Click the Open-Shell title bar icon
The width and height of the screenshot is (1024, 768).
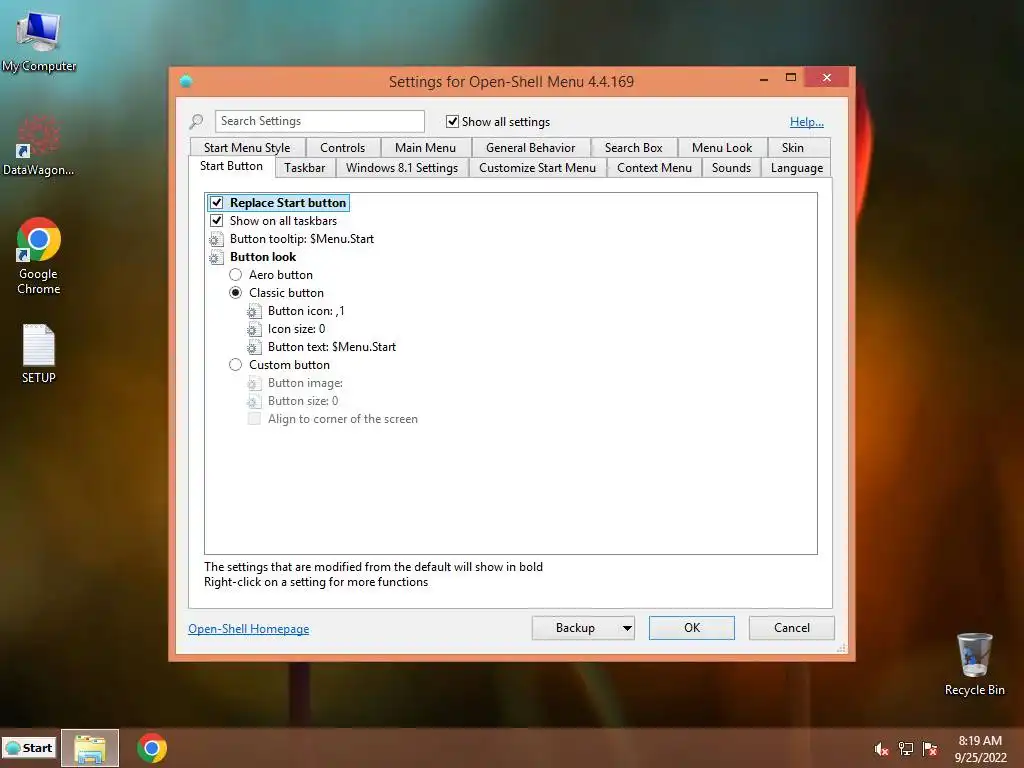(x=186, y=82)
